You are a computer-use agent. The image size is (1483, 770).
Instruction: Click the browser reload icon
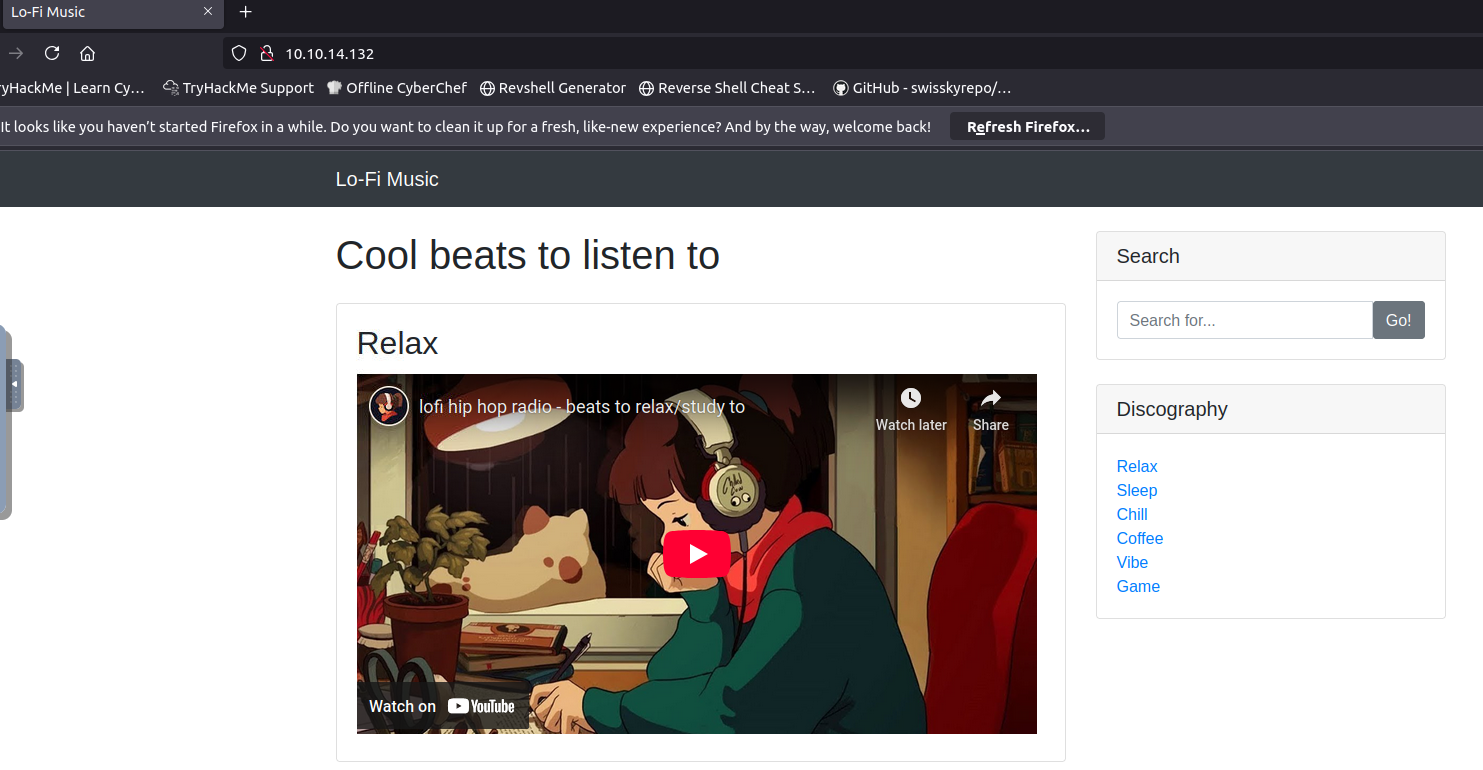52,53
